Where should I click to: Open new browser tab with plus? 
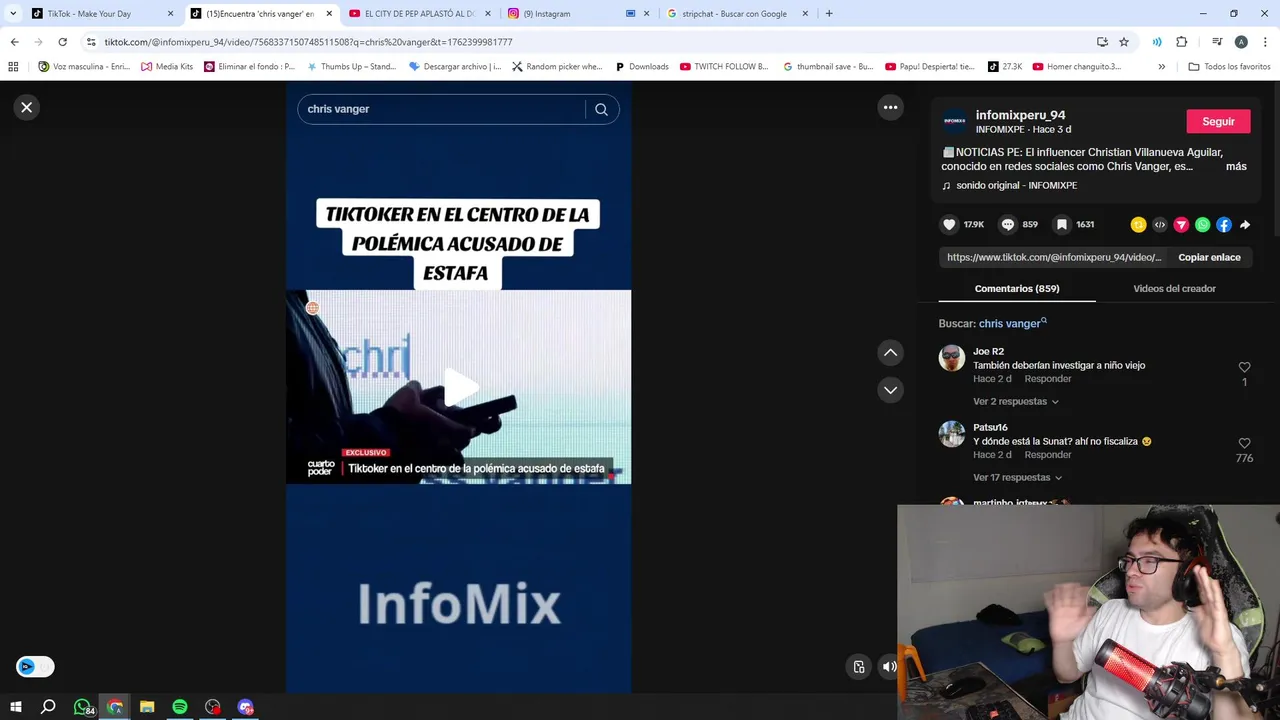829,14
